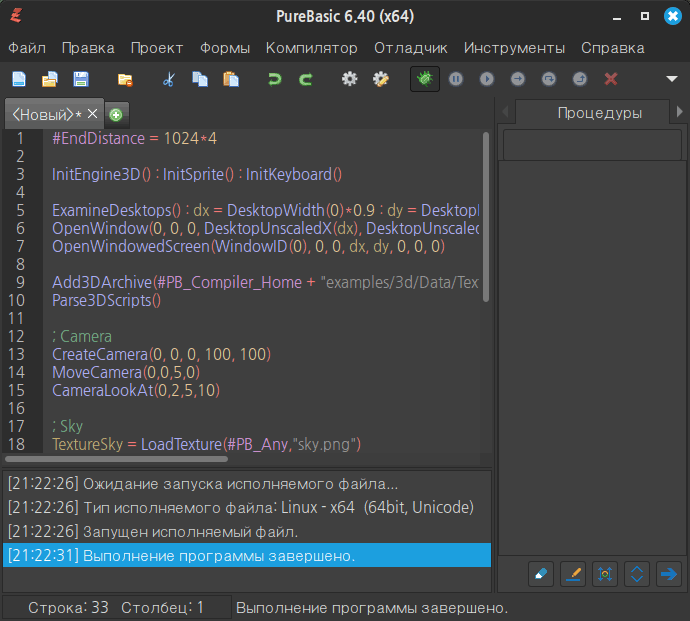Toggle the up-down chevrons button in Procedures panel

(637, 574)
